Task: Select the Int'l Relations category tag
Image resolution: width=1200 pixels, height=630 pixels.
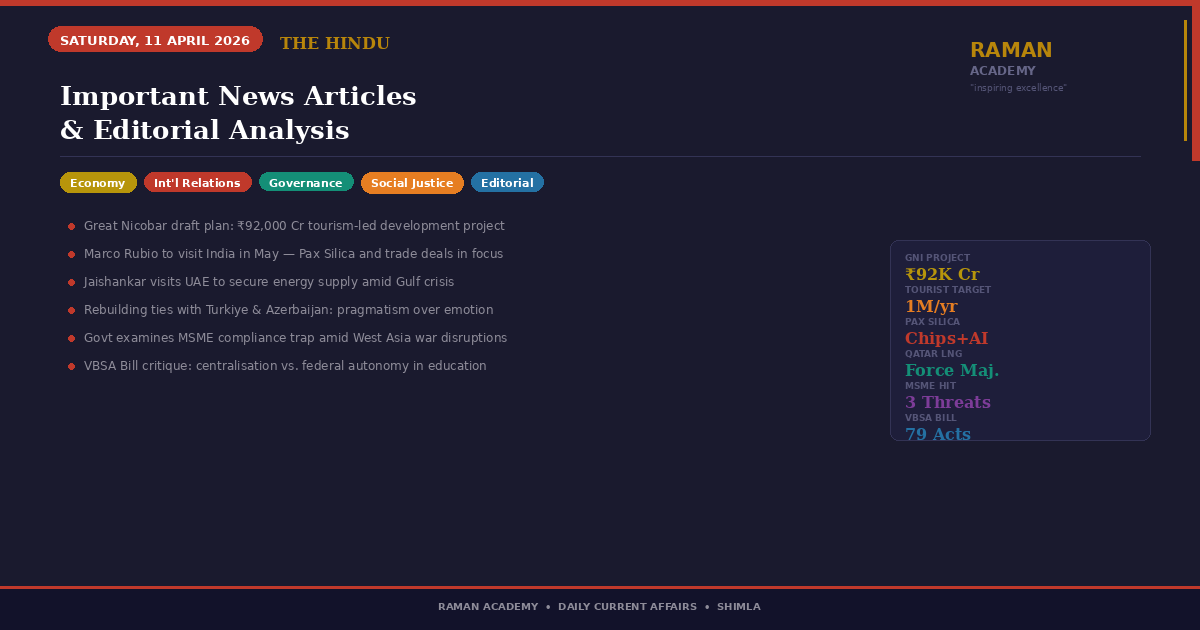Action: (197, 183)
